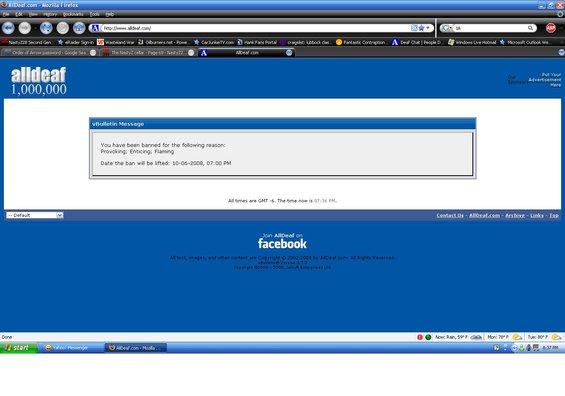Close the Order of Arrow password tab
The image size is (565, 396).
pos(93,53)
